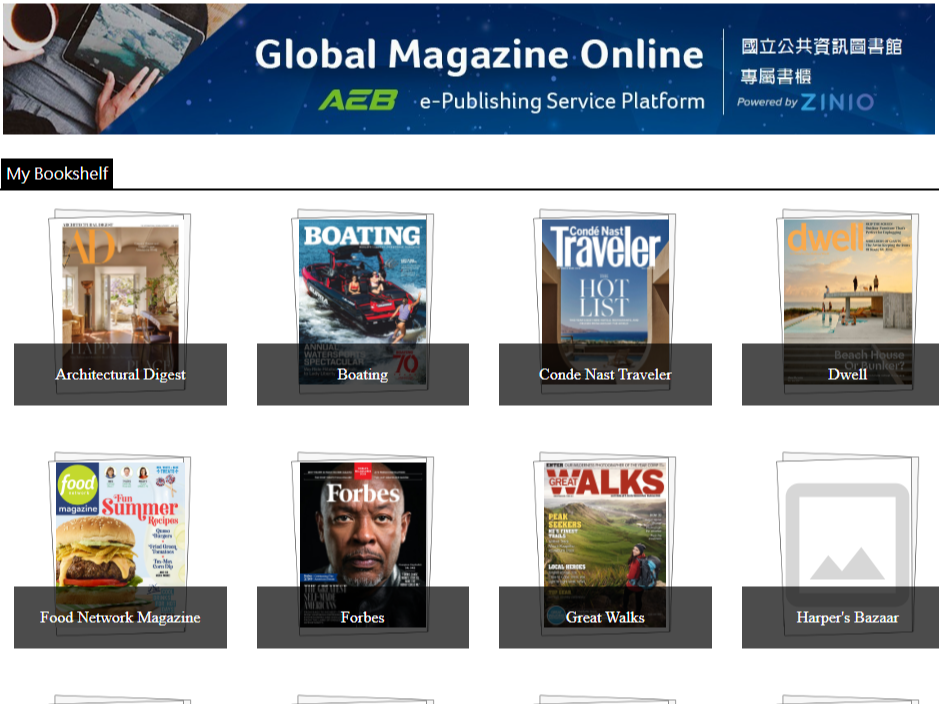
Task: Click the Forbes title label
Action: [x=362, y=618]
